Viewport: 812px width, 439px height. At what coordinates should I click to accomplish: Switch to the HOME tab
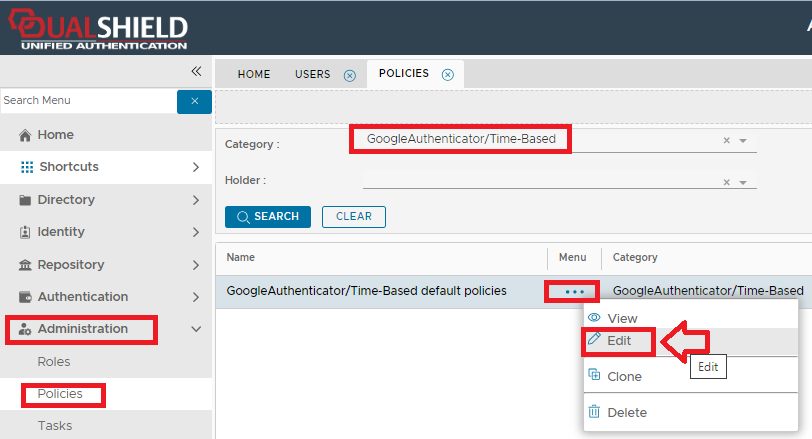253,74
